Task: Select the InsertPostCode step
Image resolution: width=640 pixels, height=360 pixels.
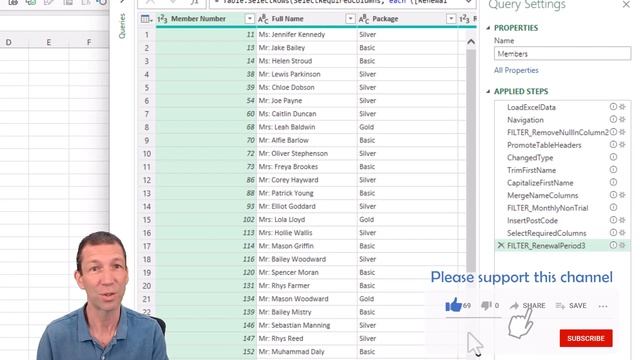Action: [532, 221]
